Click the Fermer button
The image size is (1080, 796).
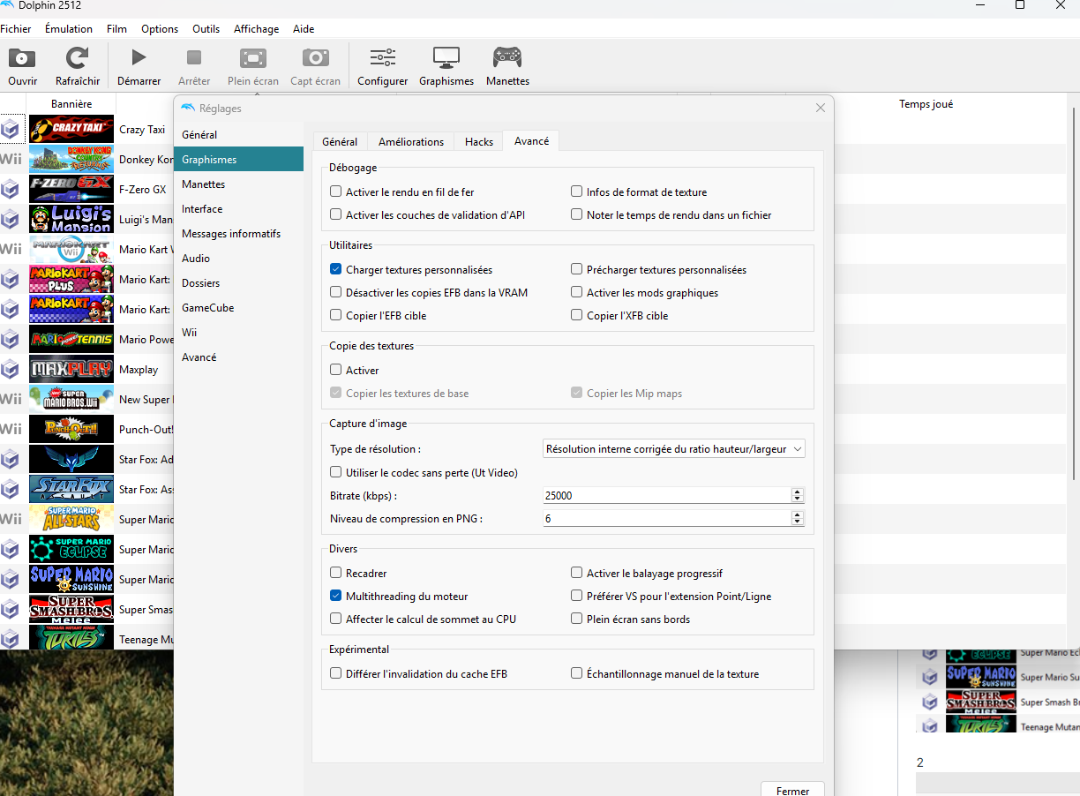[792, 790]
